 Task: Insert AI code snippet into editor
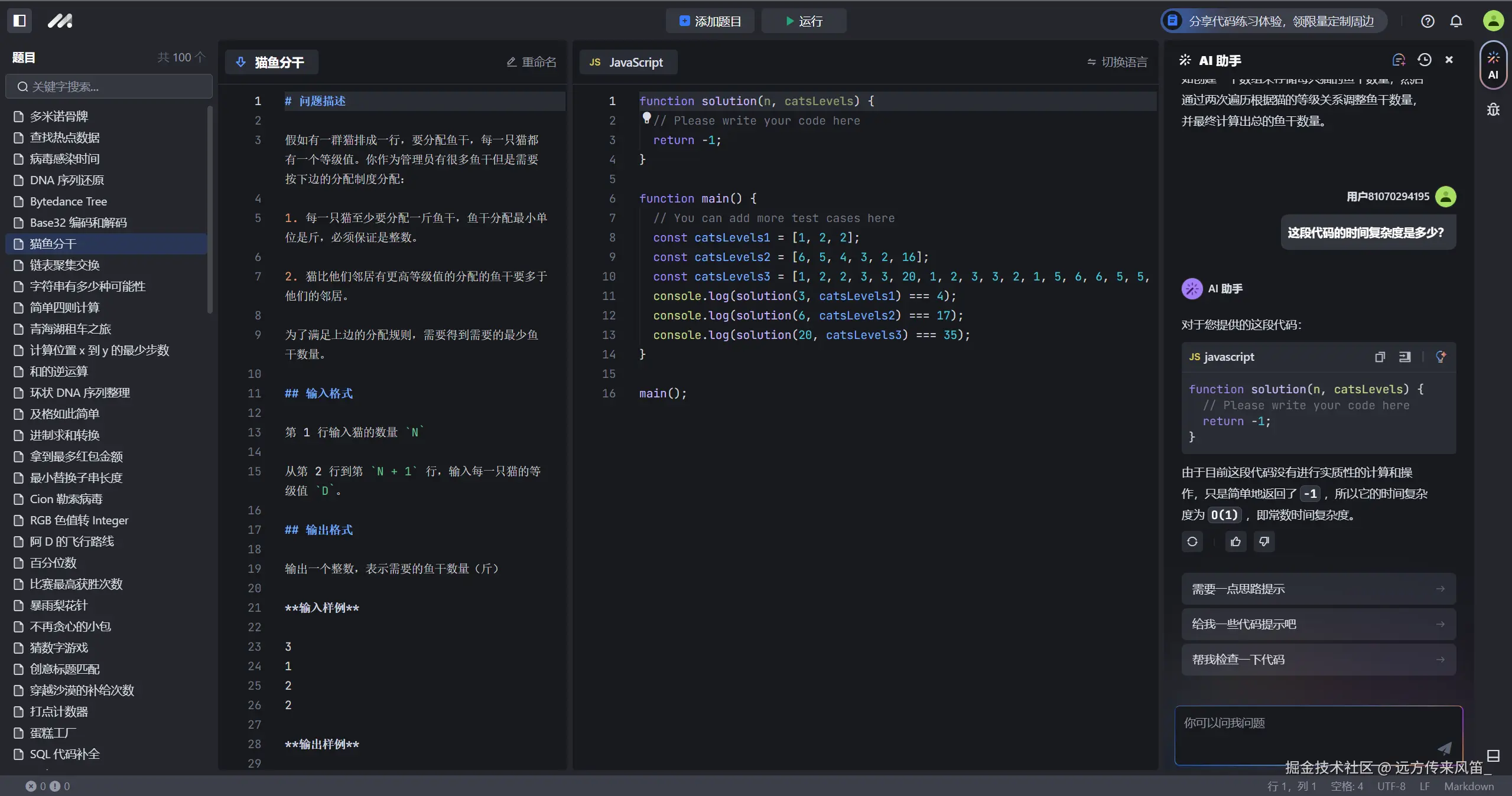click(x=1404, y=357)
